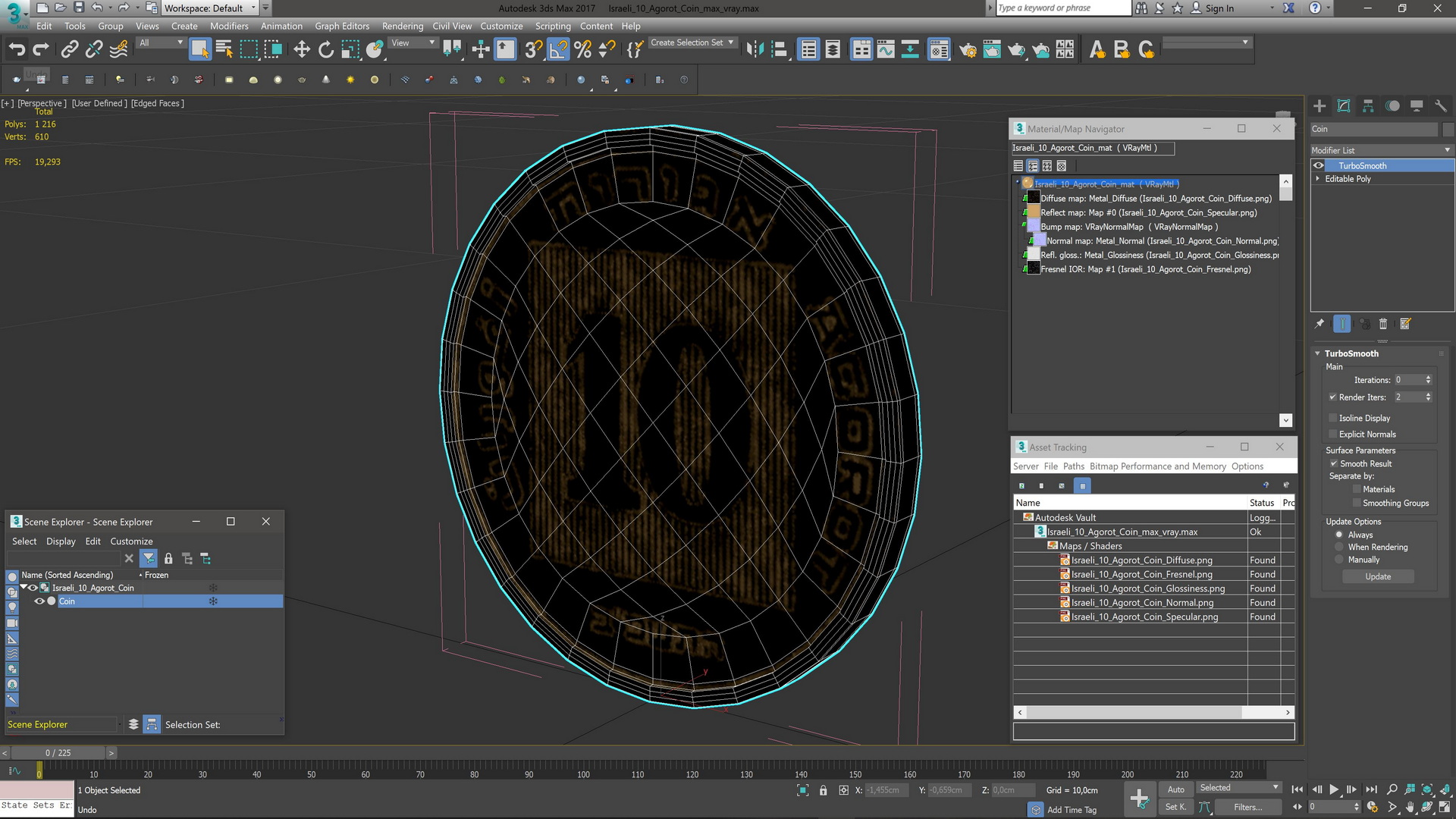Screen dimensions: 1456x819
Task: Click the Diffuse map color swatch
Action: pos(1033,198)
